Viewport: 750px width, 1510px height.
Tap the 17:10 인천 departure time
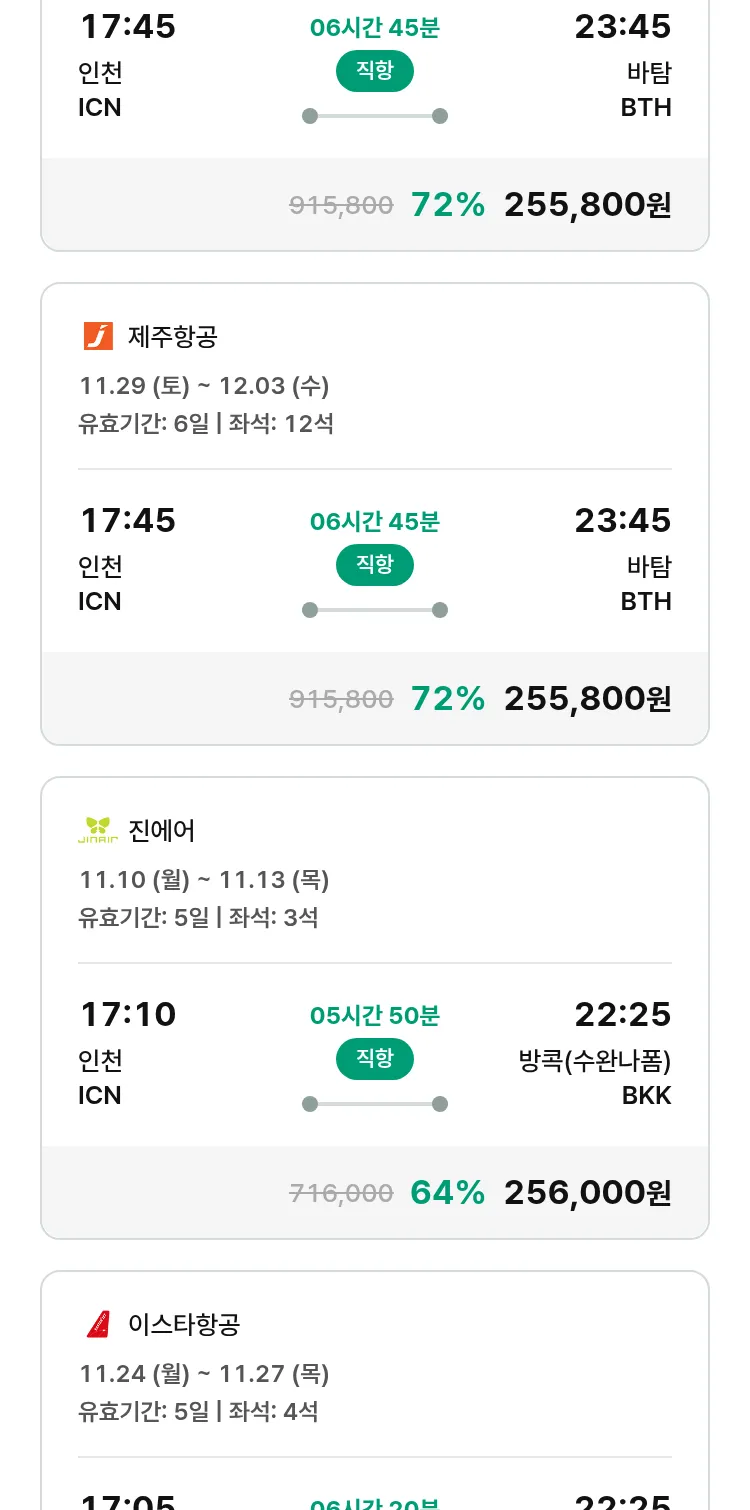tap(128, 1014)
